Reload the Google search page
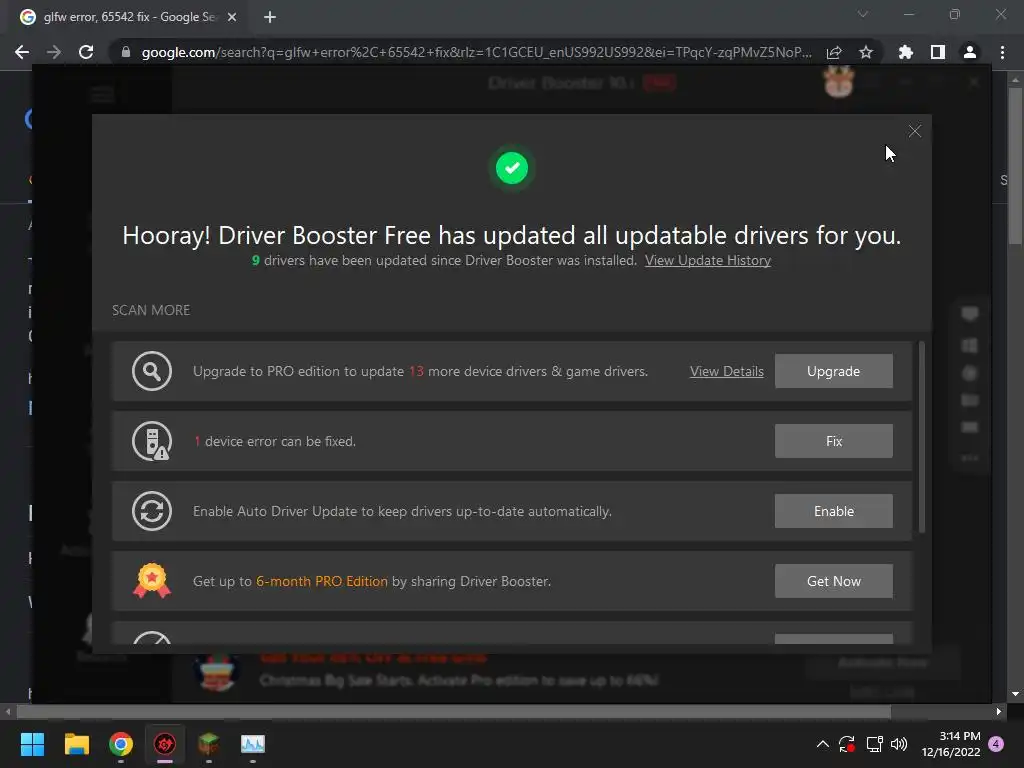 (86, 52)
